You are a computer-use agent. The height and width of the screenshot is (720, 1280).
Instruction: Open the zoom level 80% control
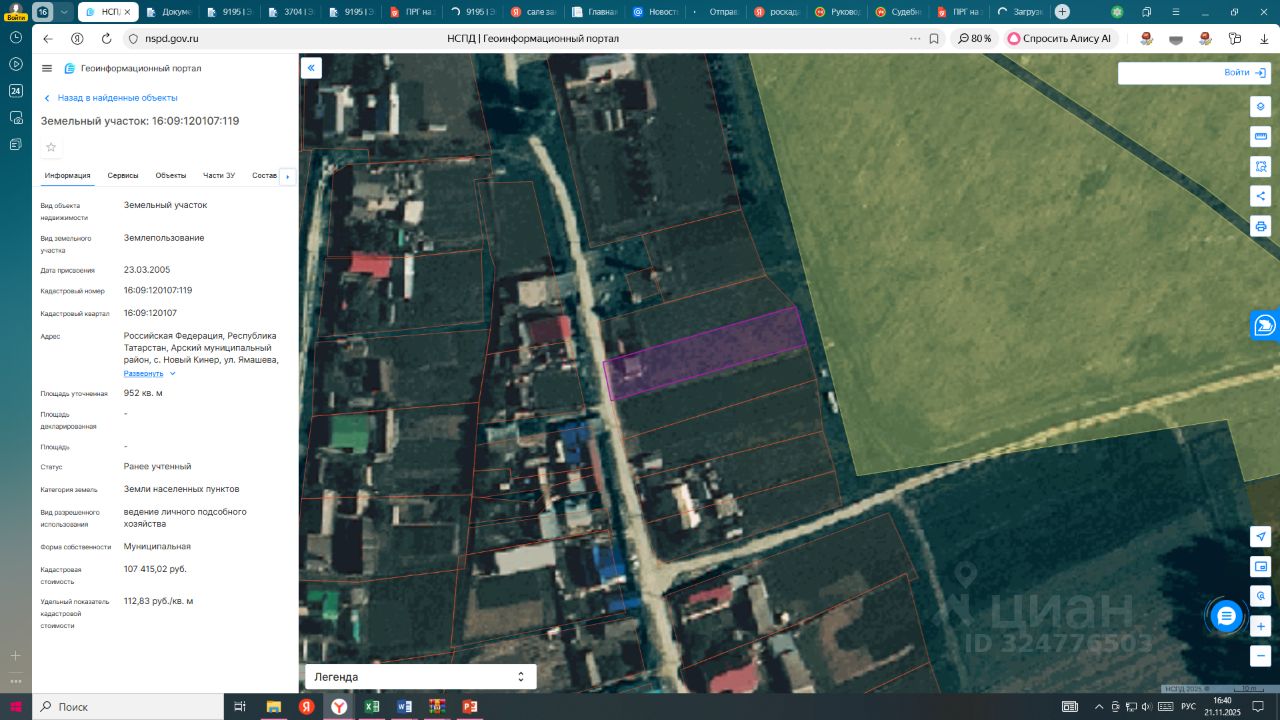(x=974, y=39)
